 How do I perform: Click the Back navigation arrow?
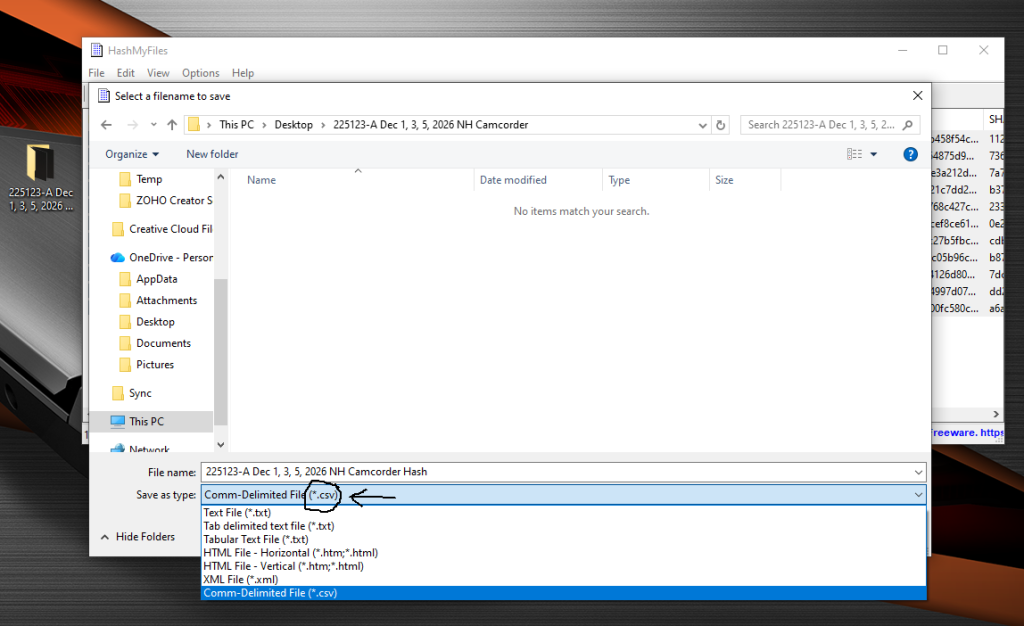106,124
